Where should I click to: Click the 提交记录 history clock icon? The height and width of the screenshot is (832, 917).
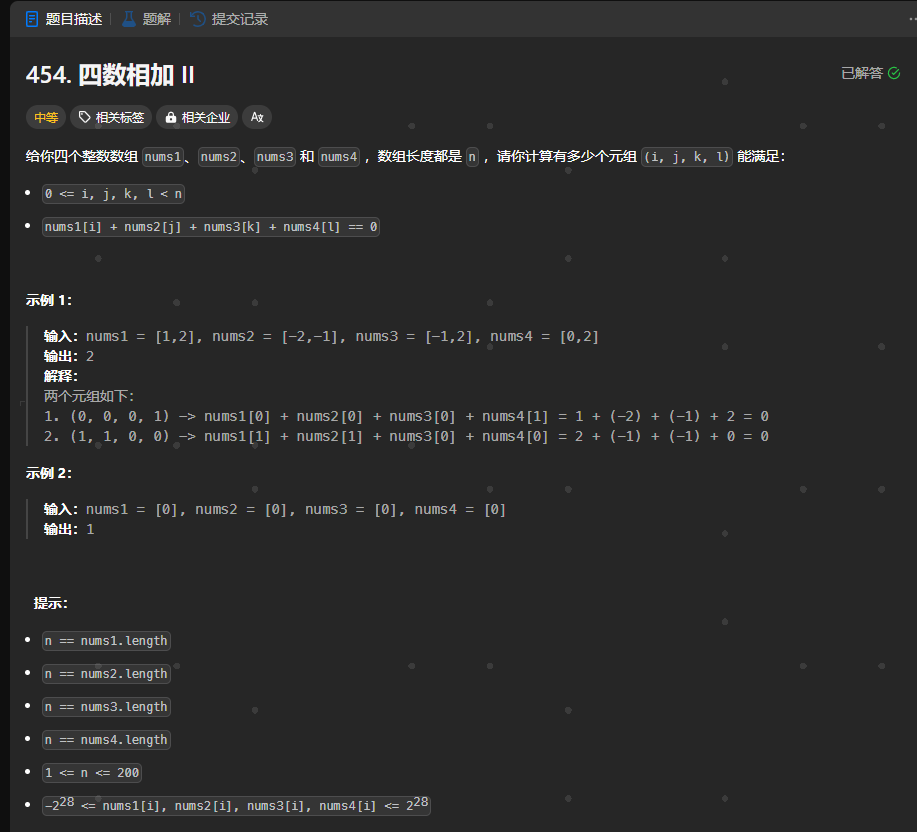pos(198,19)
